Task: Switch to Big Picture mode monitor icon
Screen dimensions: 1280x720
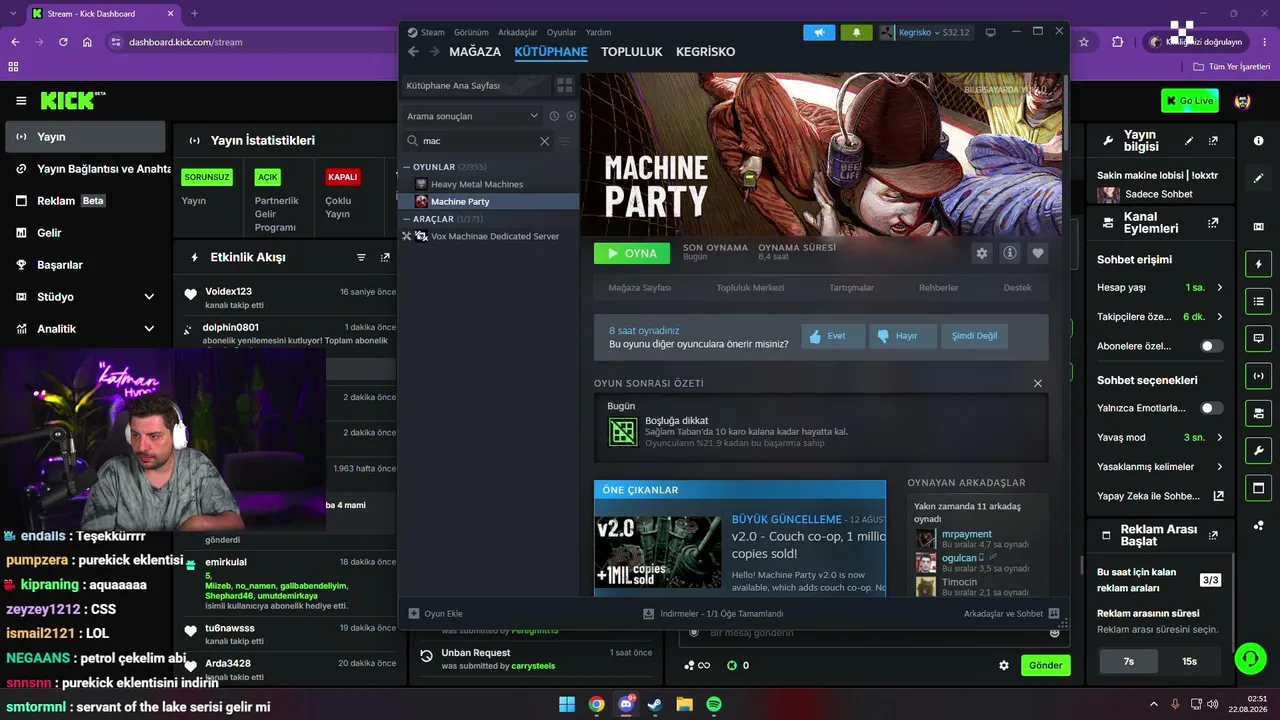Action: pos(991,32)
